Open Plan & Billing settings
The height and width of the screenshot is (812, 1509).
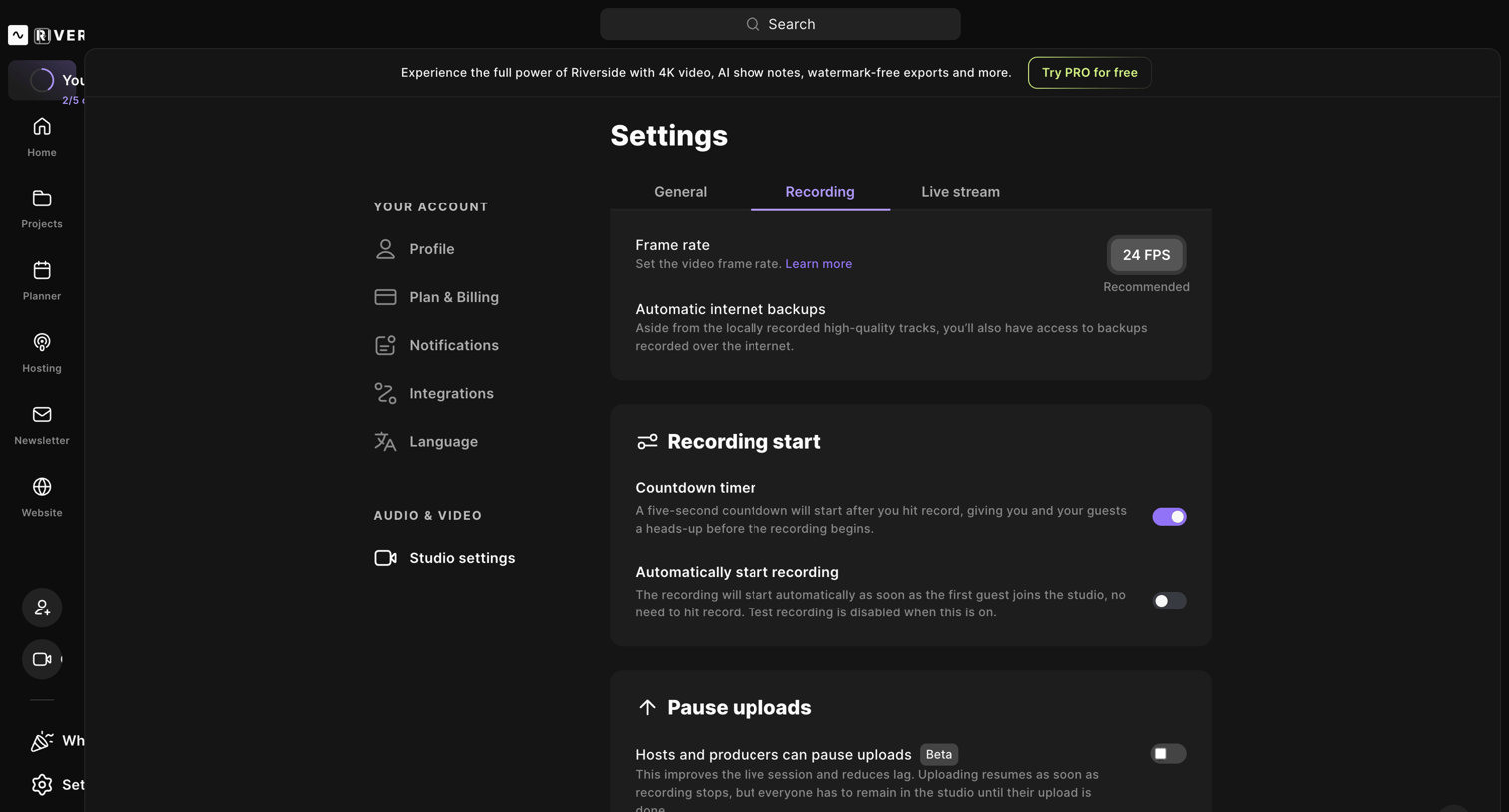pos(436,297)
